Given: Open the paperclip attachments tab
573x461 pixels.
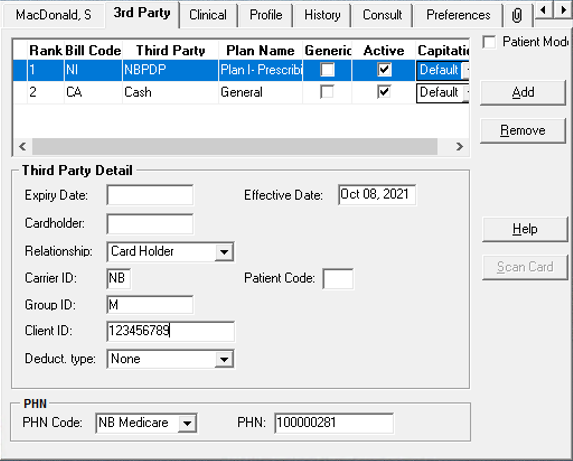Looking at the screenshot, I should point(517,15).
